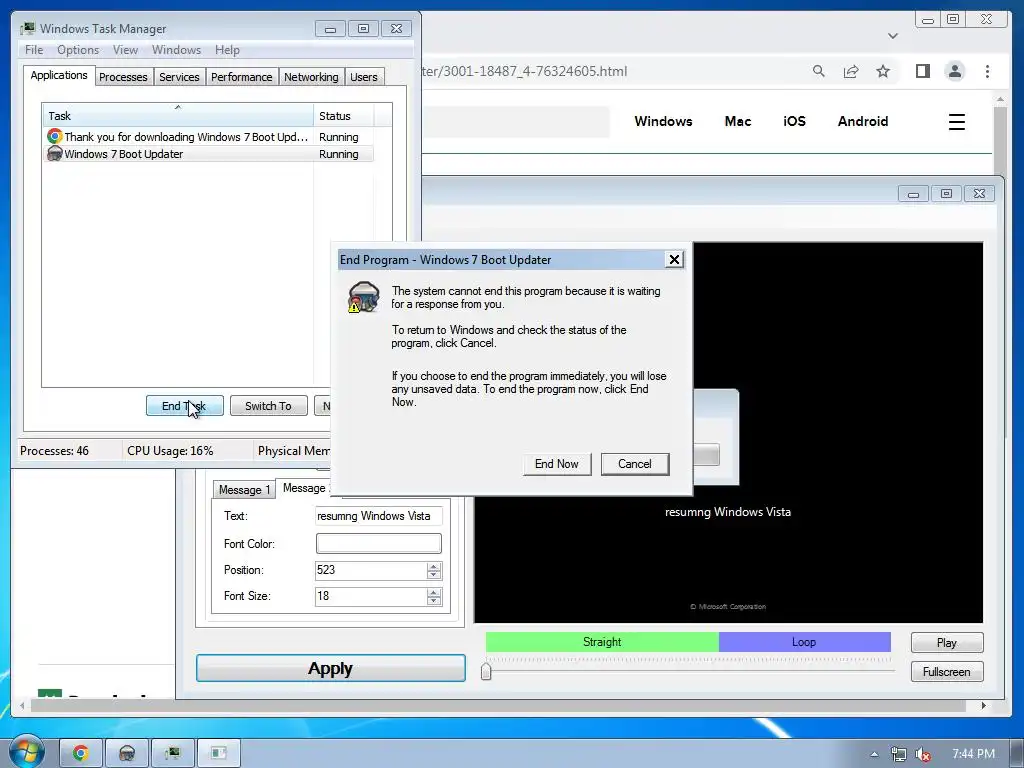The width and height of the screenshot is (1024, 768).
Task: Increase the Font Size with up arrow
Action: tap(434, 592)
